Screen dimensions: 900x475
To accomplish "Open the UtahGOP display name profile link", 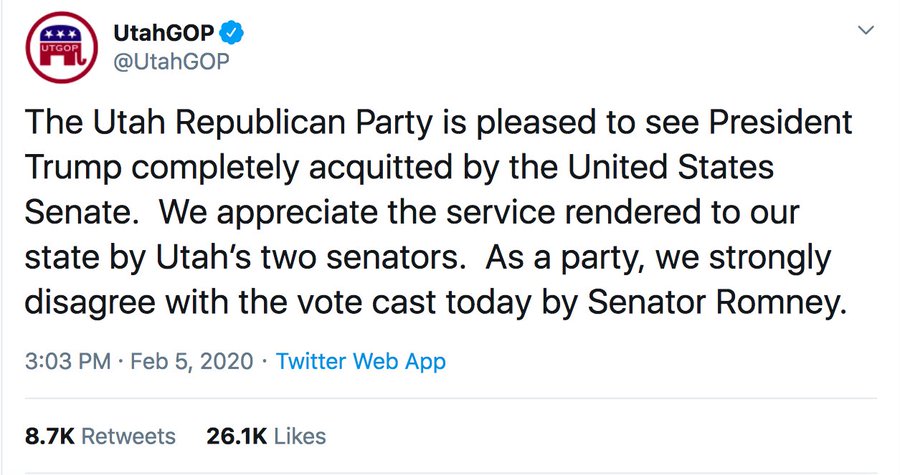I will coord(164,33).
